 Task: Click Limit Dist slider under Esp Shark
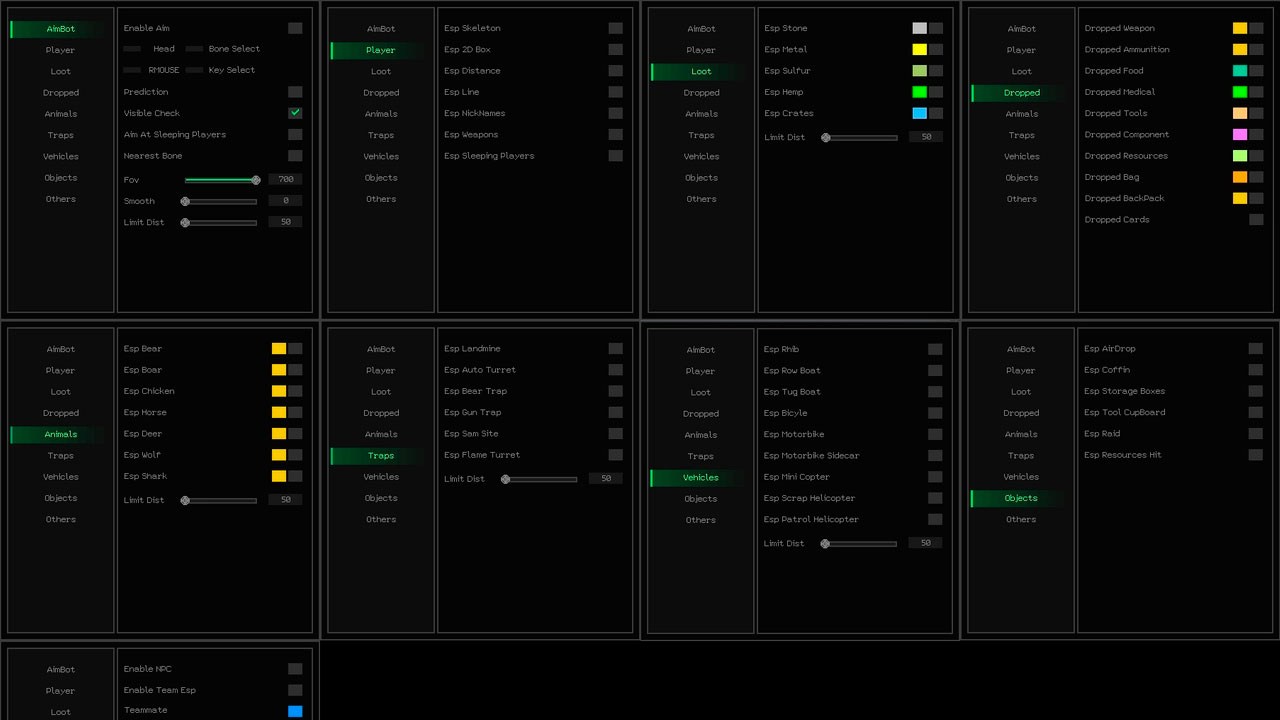[x=220, y=500]
